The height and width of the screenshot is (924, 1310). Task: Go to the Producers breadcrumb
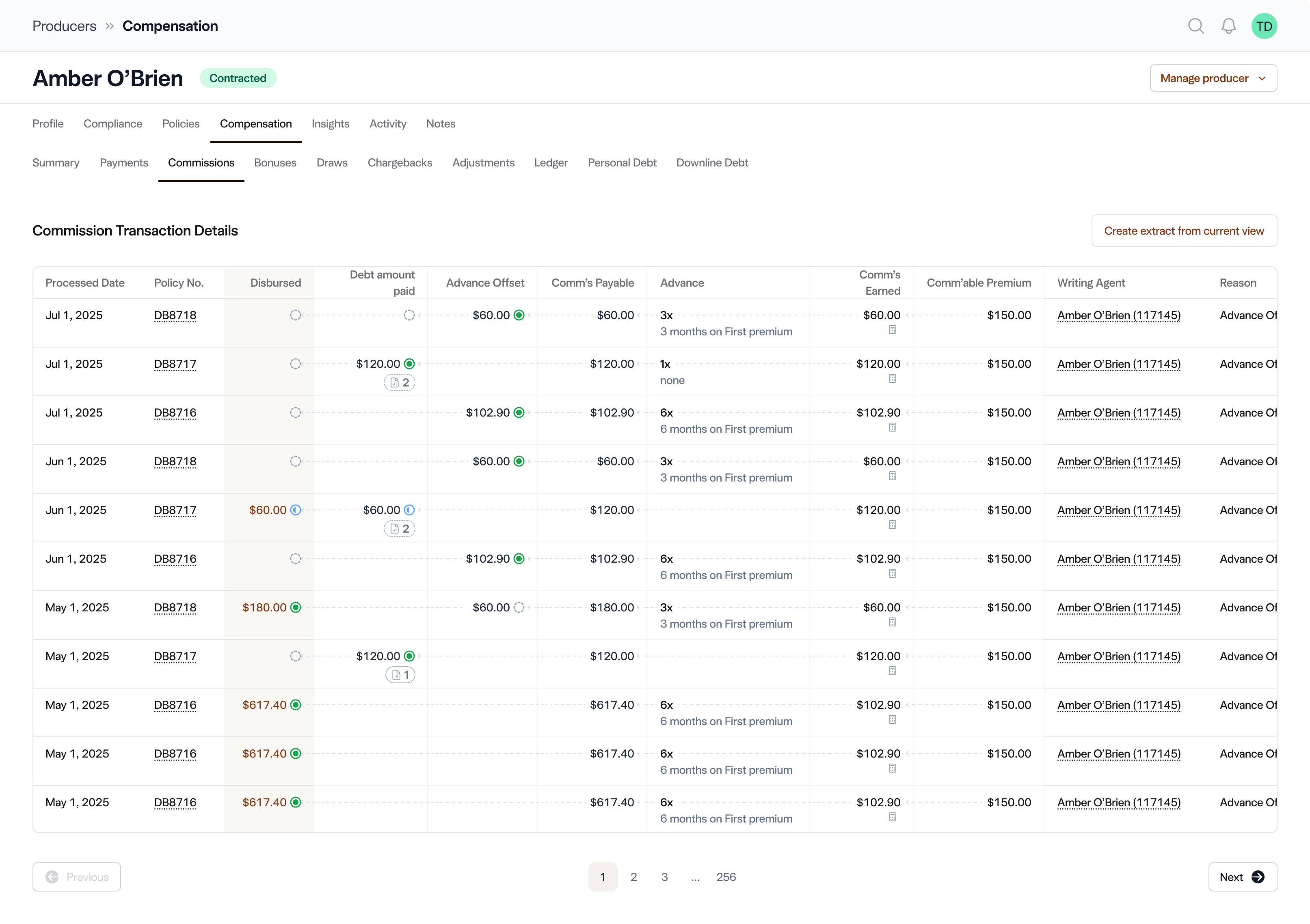pyautogui.click(x=65, y=26)
